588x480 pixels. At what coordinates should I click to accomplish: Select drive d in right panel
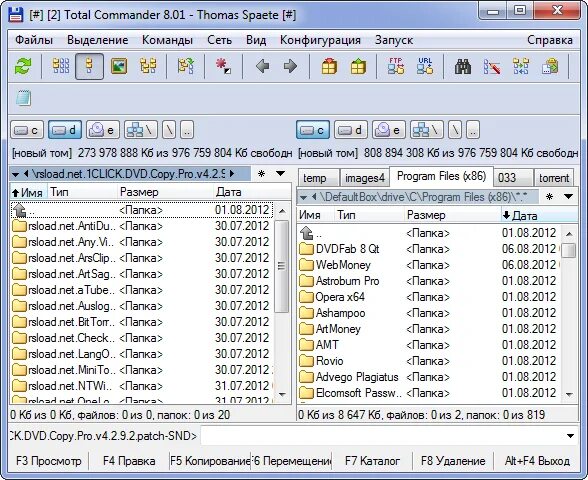pos(351,130)
